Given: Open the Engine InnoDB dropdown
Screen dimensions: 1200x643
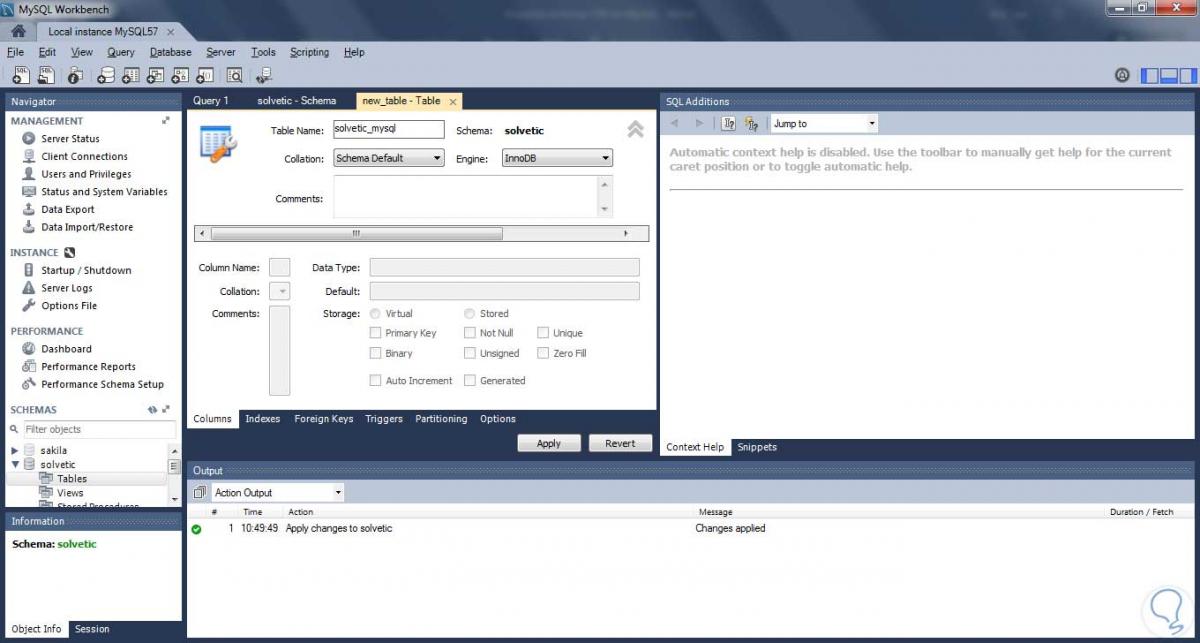Looking at the screenshot, I should 557,158.
